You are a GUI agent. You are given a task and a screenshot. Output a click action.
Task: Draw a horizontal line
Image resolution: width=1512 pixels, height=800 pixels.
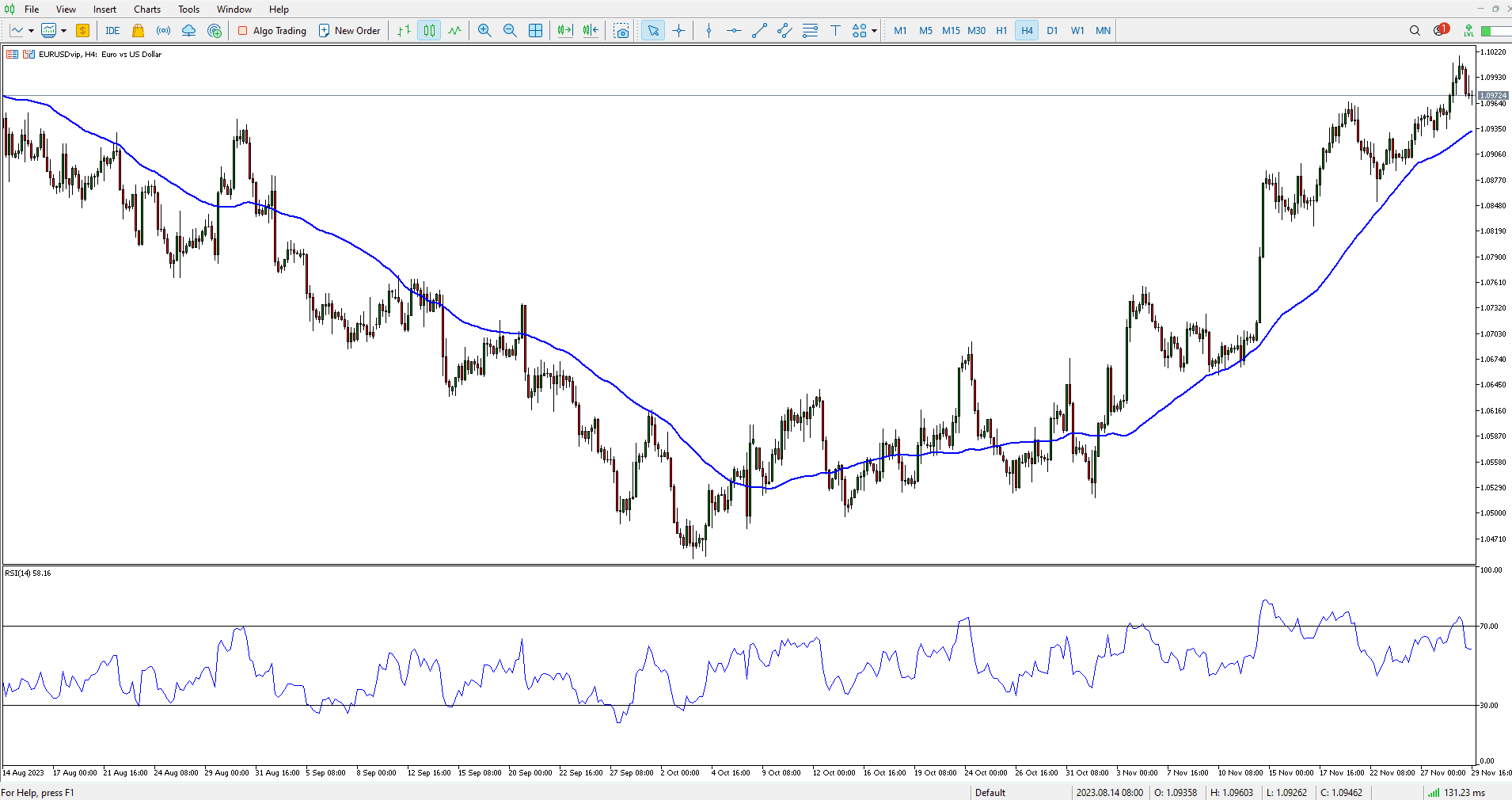[734, 31]
